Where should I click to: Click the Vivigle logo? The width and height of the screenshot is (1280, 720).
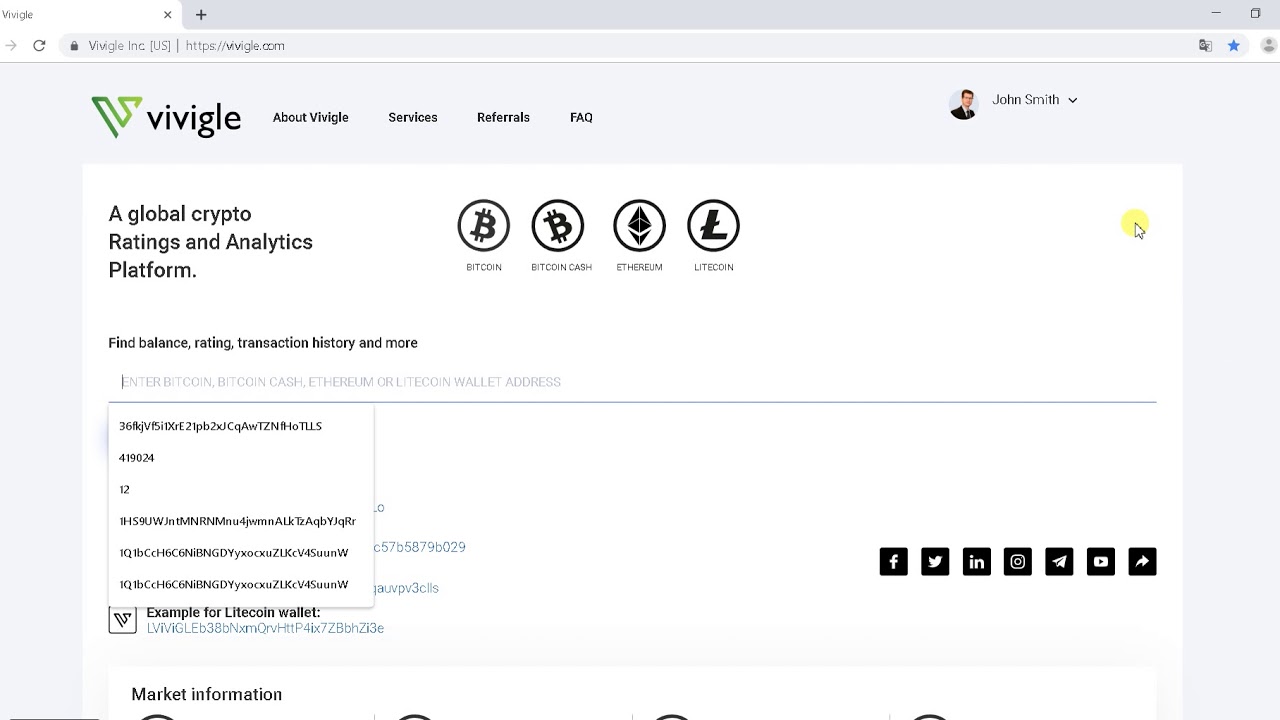tap(166, 117)
